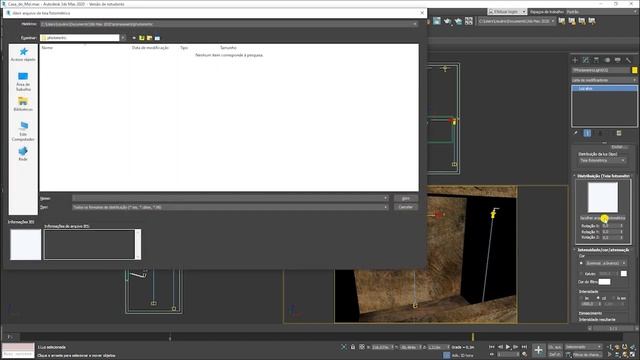The image size is (640, 360).
Task: Click the Z rotation value field
Action: click(x=611, y=237)
